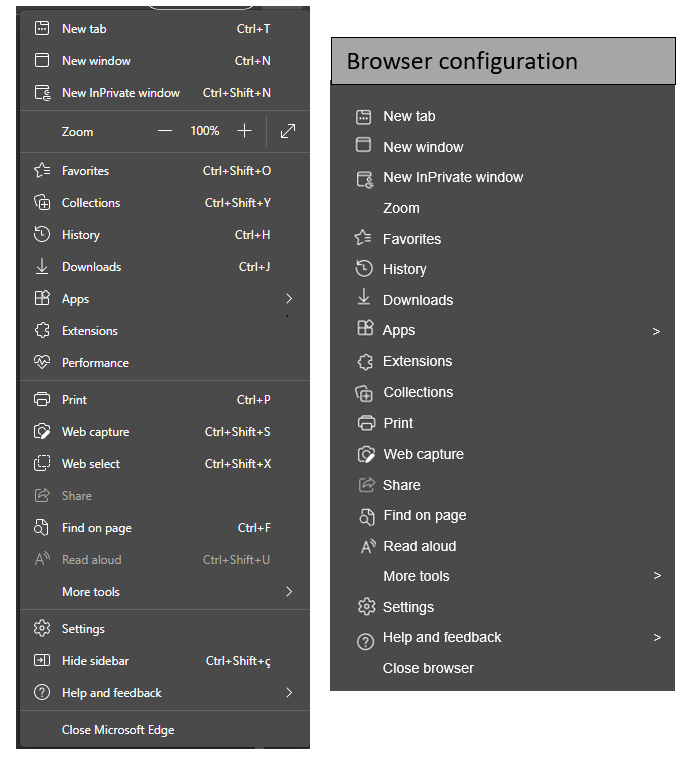Click New InPrivate window icon in configuration panel
Screen dimensions: 691x776
[x=365, y=179]
